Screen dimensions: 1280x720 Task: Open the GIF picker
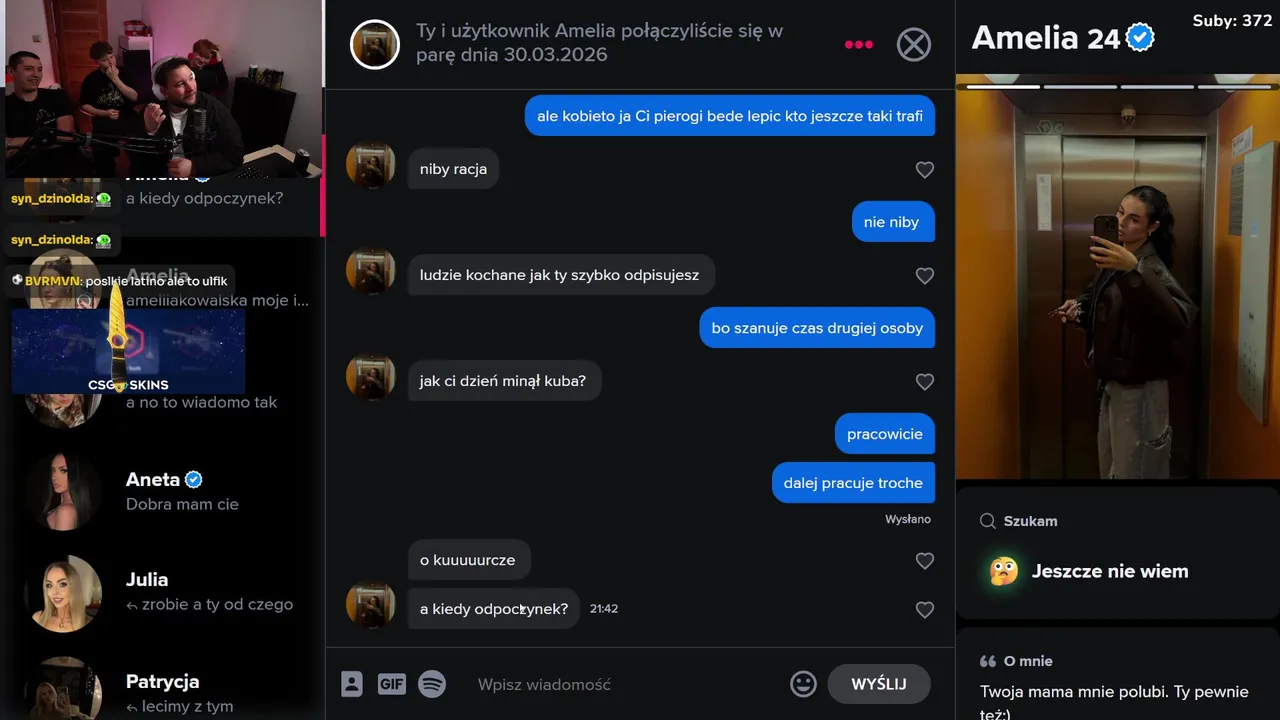pyautogui.click(x=392, y=684)
